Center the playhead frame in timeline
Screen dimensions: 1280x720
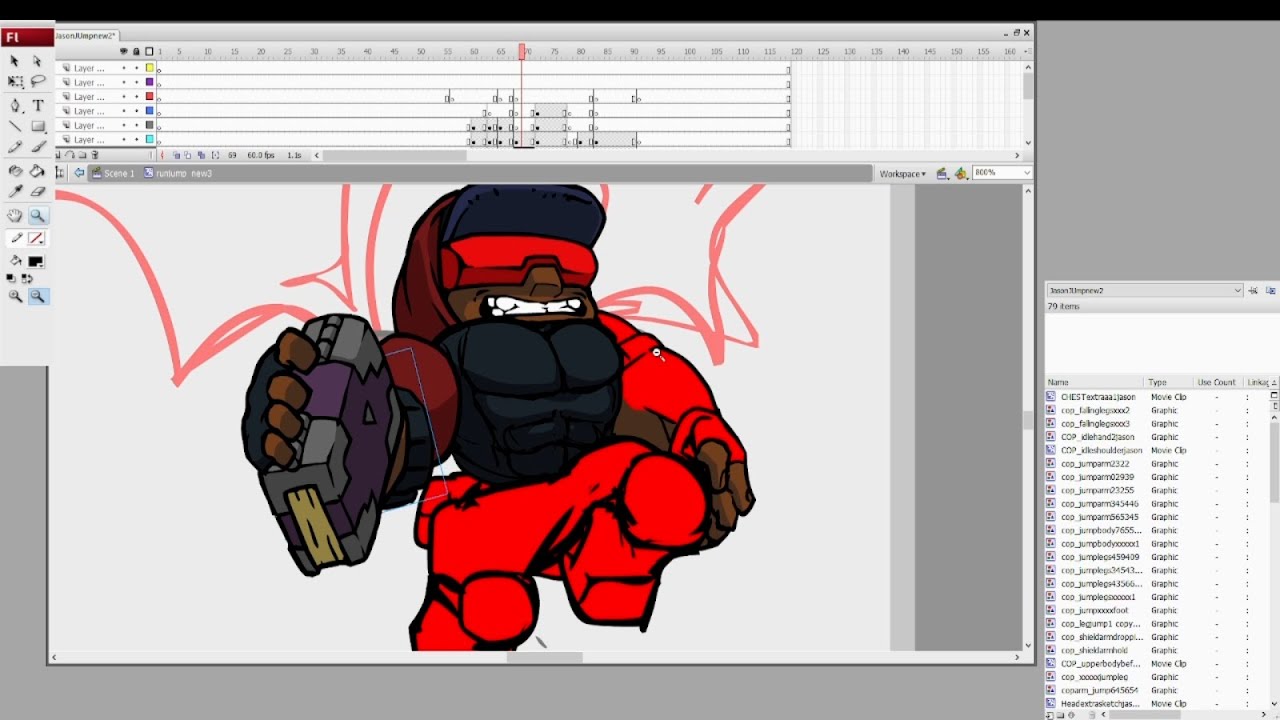point(163,155)
